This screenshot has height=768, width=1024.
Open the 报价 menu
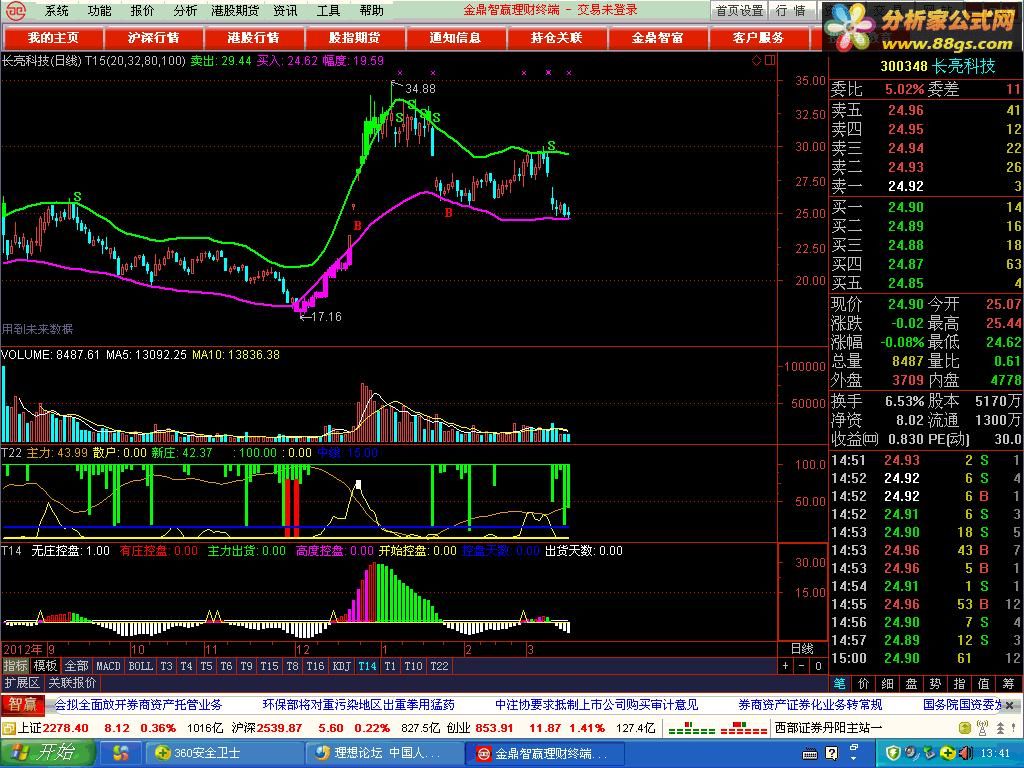click(x=142, y=10)
